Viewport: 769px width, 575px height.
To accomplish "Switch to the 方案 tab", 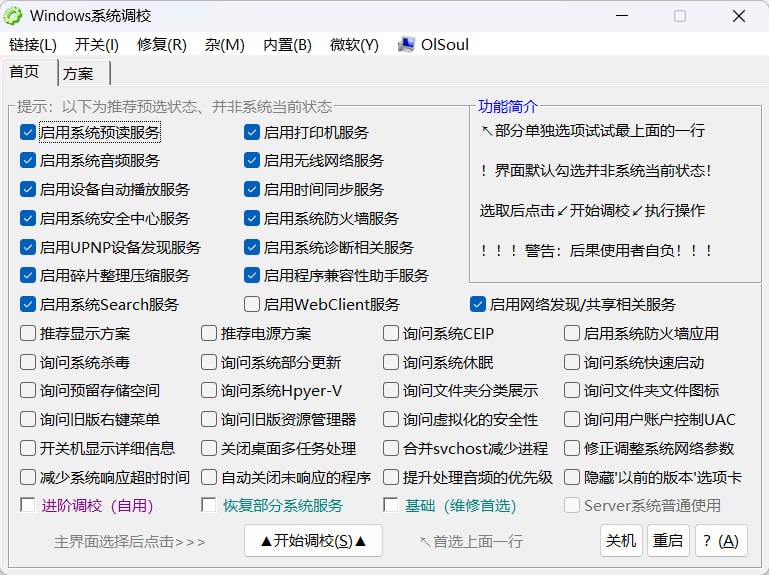I will click(78, 74).
